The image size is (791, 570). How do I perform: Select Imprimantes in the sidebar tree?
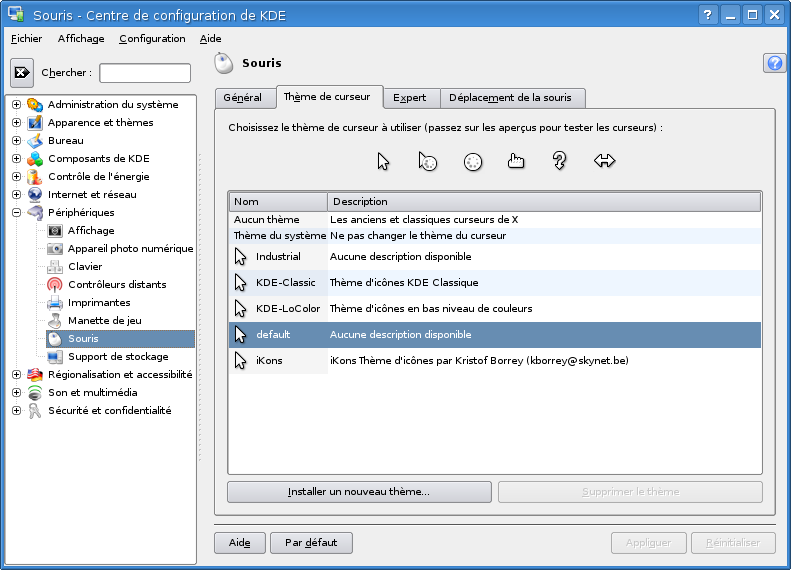(x=98, y=303)
